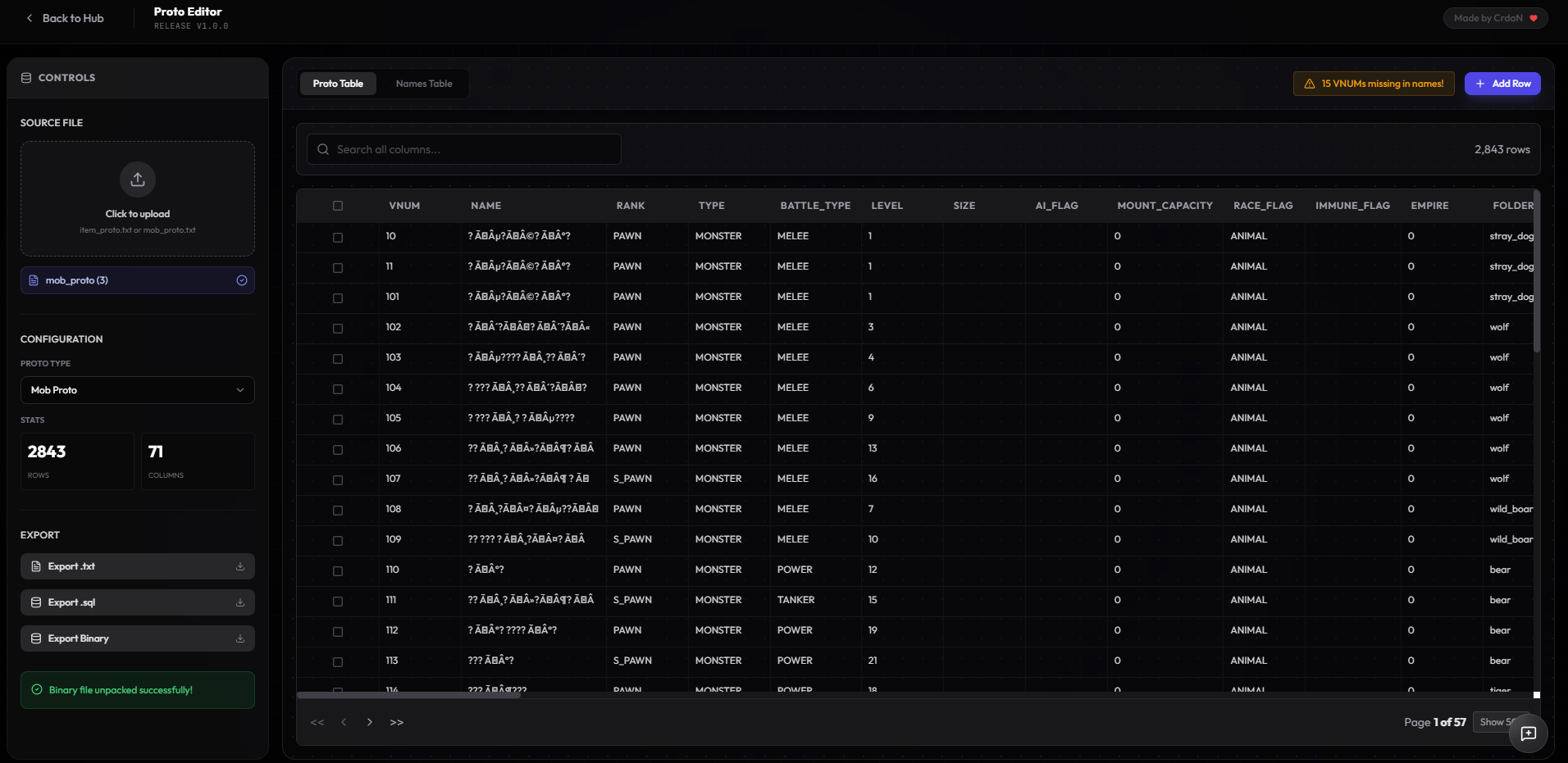Click the upload icon in source file area
Image resolution: width=1568 pixels, height=763 pixels.
[x=138, y=179]
